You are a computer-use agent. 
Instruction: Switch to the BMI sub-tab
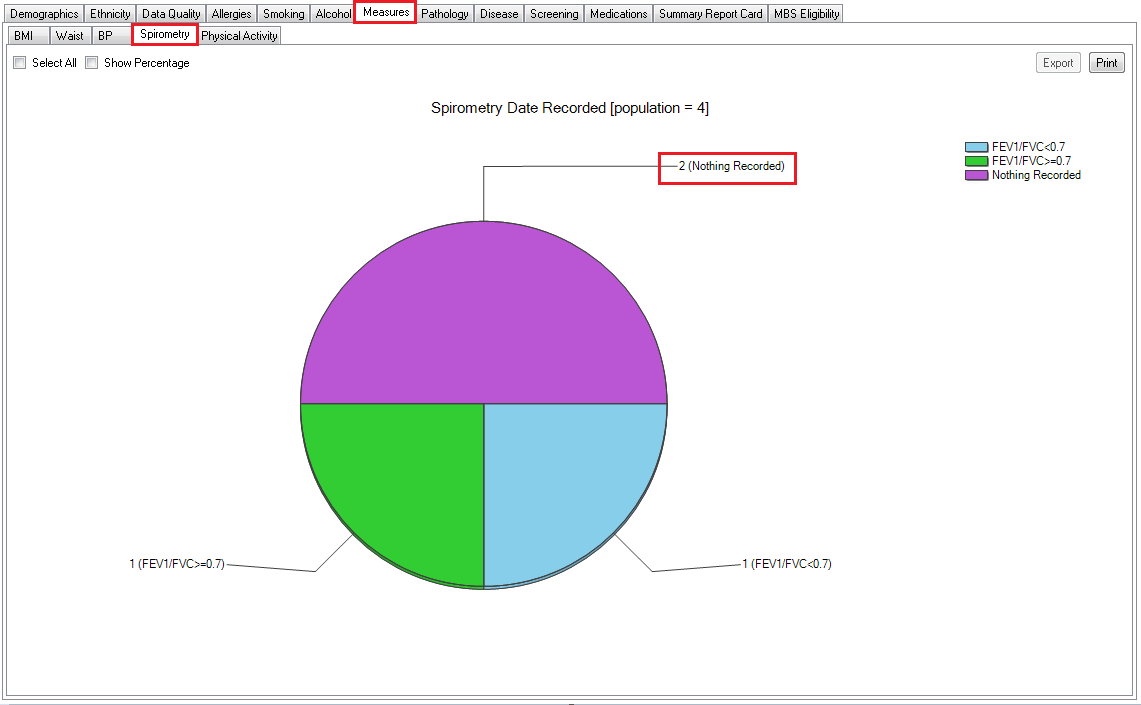pyautogui.click(x=25, y=36)
